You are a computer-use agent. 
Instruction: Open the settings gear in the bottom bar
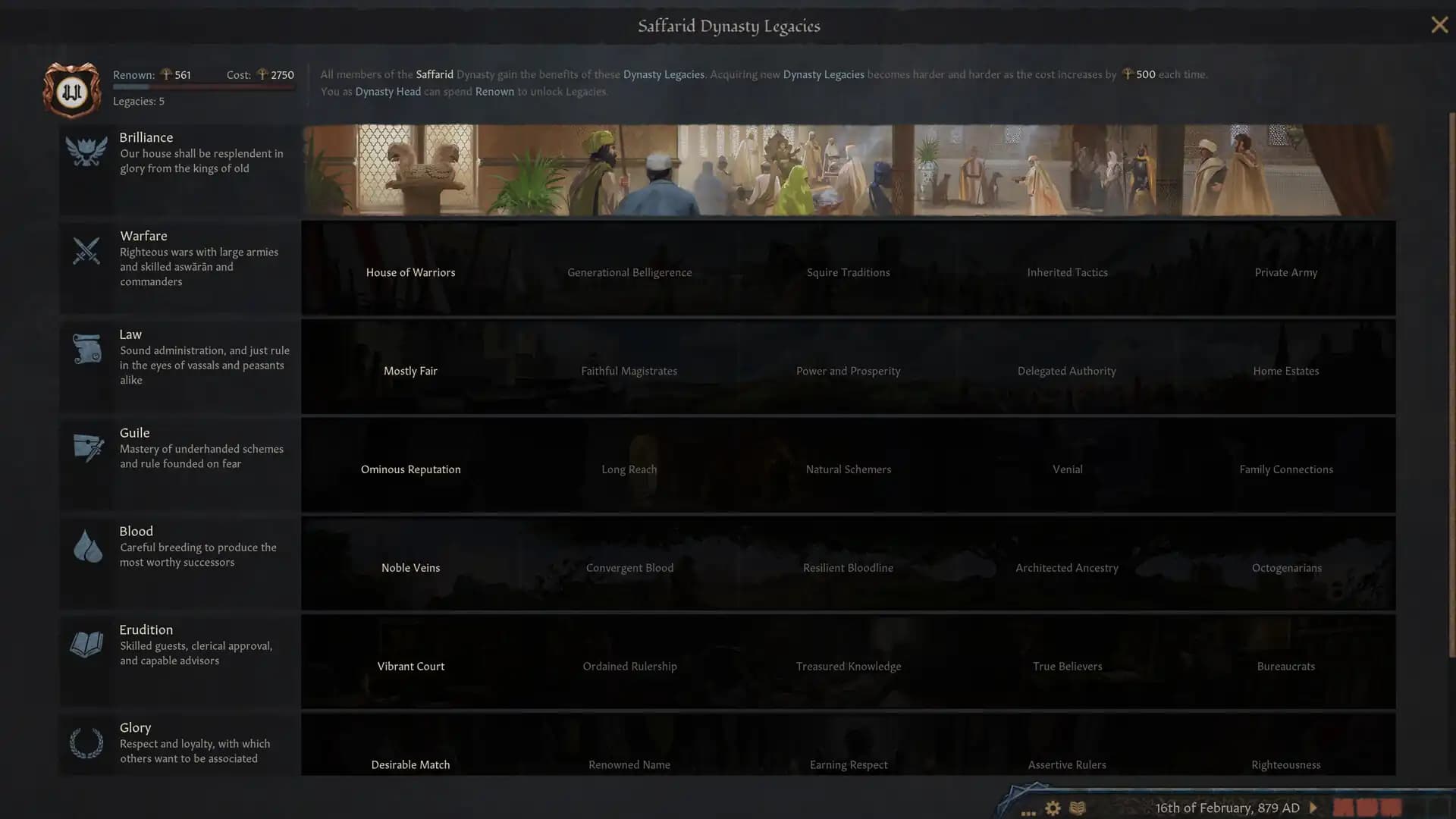(x=1053, y=808)
